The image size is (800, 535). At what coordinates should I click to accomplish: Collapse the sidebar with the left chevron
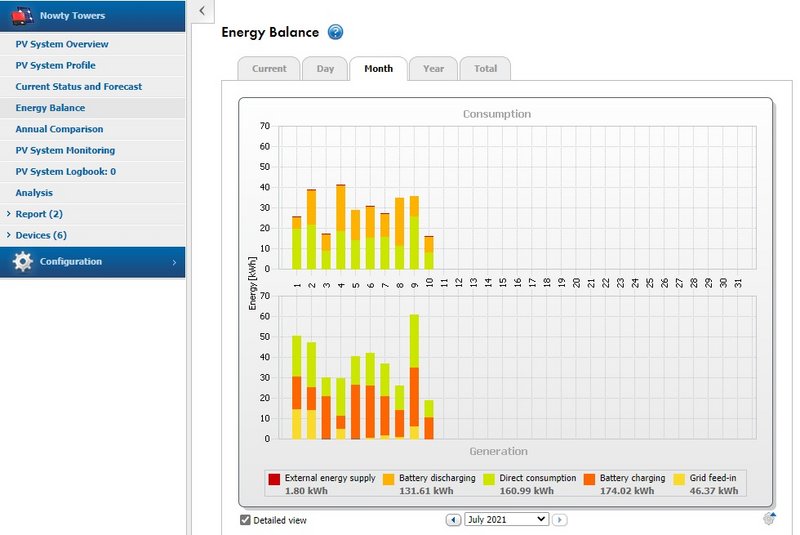pyautogui.click(x=202, y=11)
